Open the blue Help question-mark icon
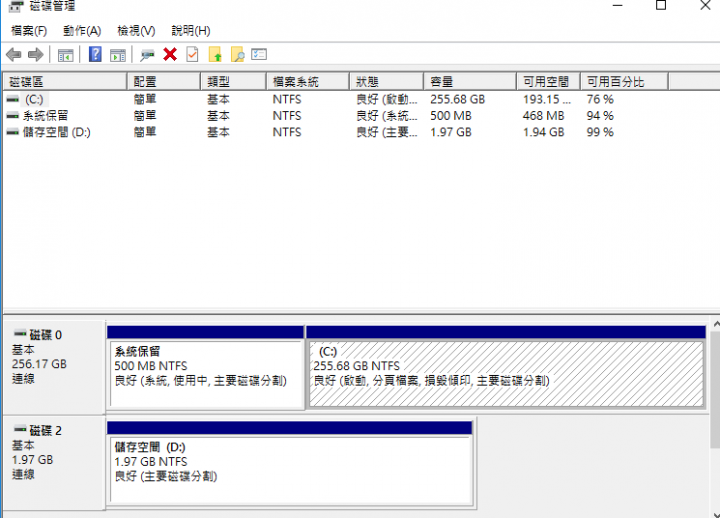Screen dimensions: 720x518 tap(95, 55)
